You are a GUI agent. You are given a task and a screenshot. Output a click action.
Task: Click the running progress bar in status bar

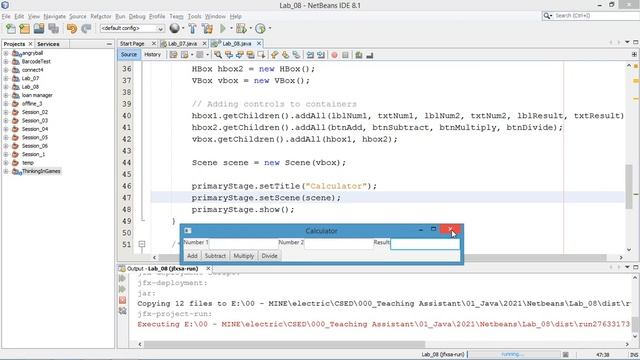(x=513, y=354)
